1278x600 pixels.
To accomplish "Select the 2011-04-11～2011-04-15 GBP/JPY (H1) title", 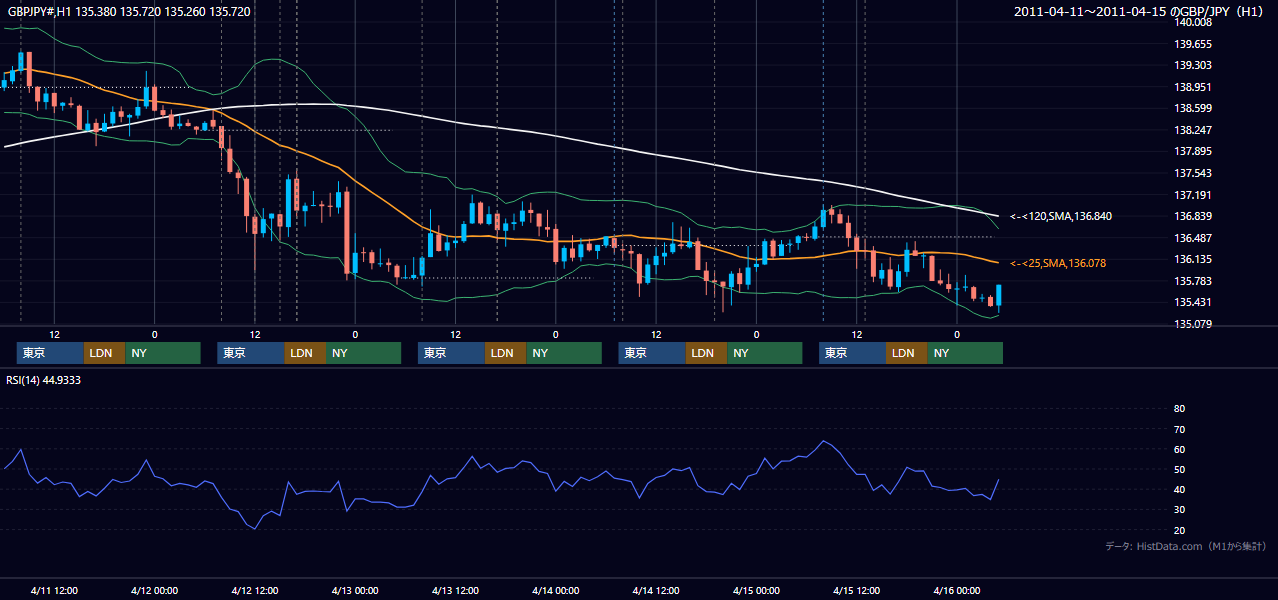I will click(1140, 12).
